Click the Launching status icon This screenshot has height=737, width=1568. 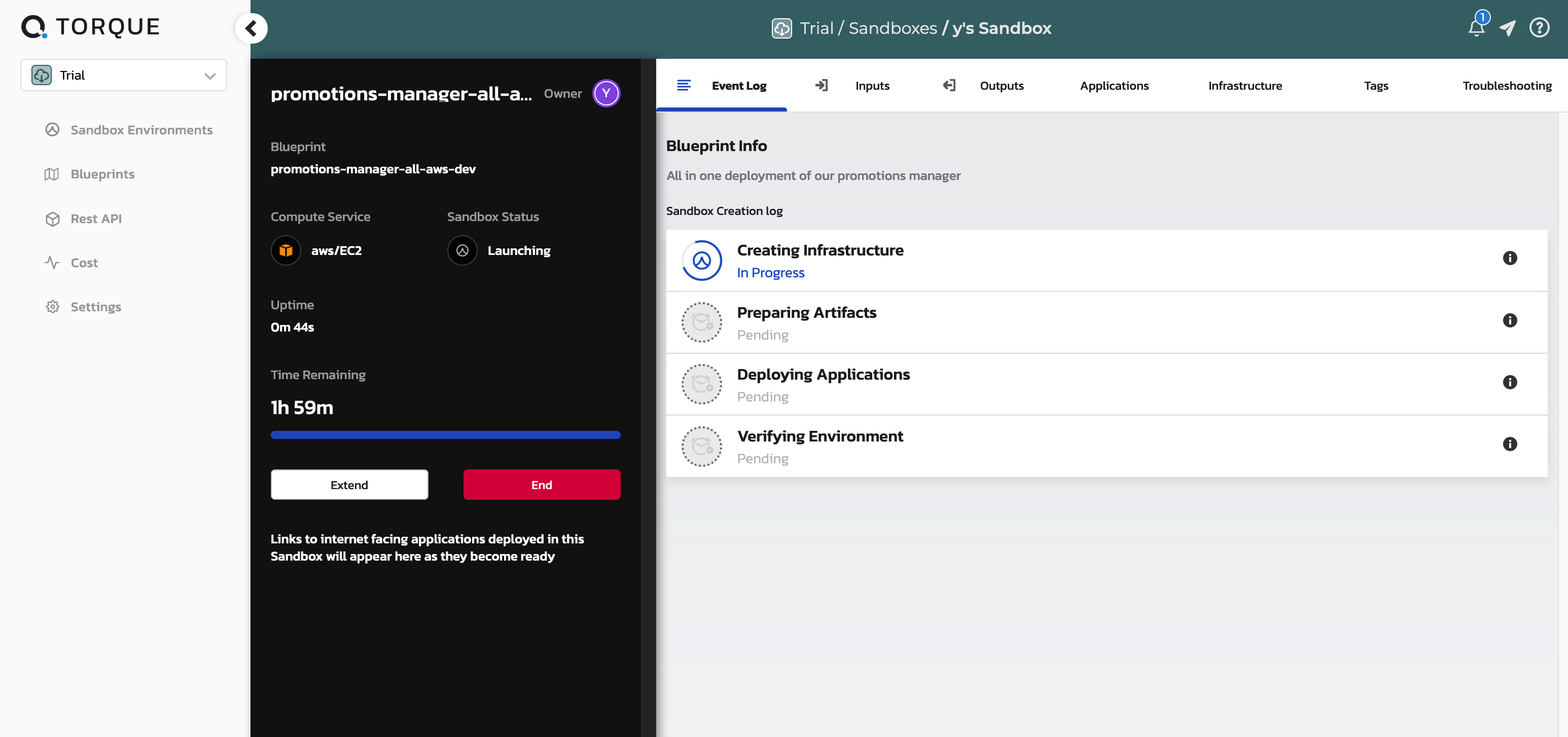tap(462, 250)
